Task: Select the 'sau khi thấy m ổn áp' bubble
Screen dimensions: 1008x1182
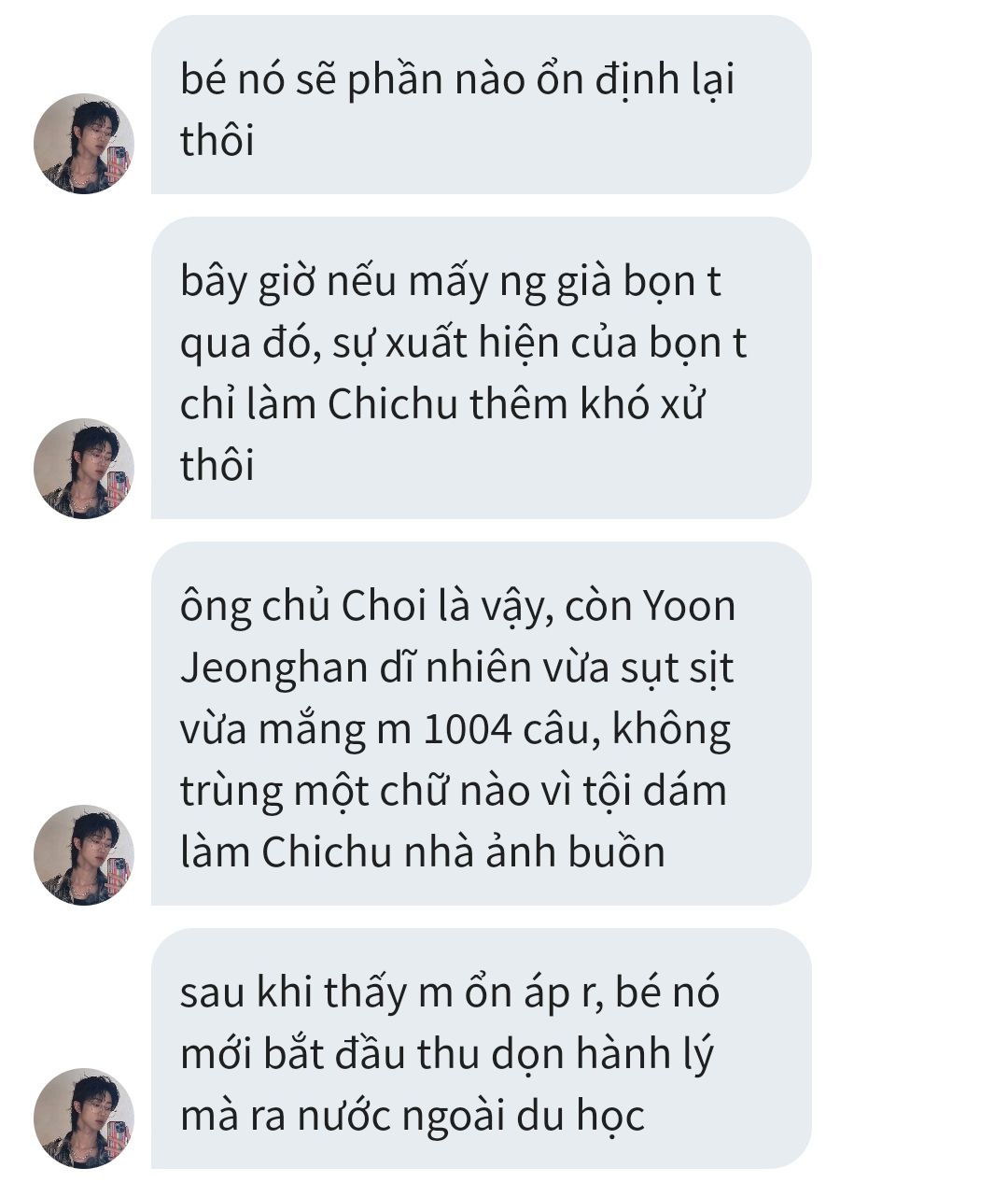Action: point(482,1048)
